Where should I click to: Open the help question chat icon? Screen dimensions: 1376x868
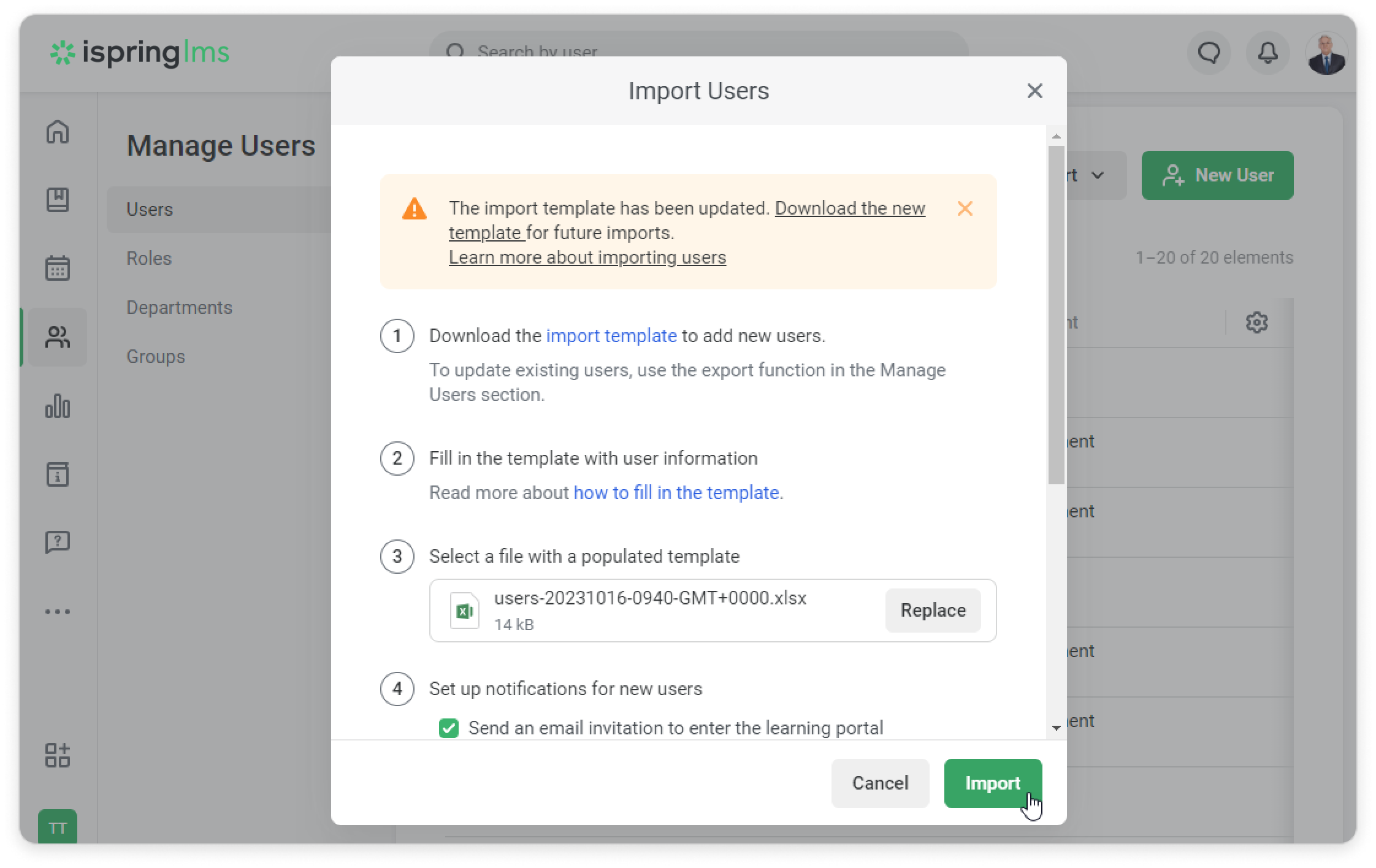coord(58,542)
